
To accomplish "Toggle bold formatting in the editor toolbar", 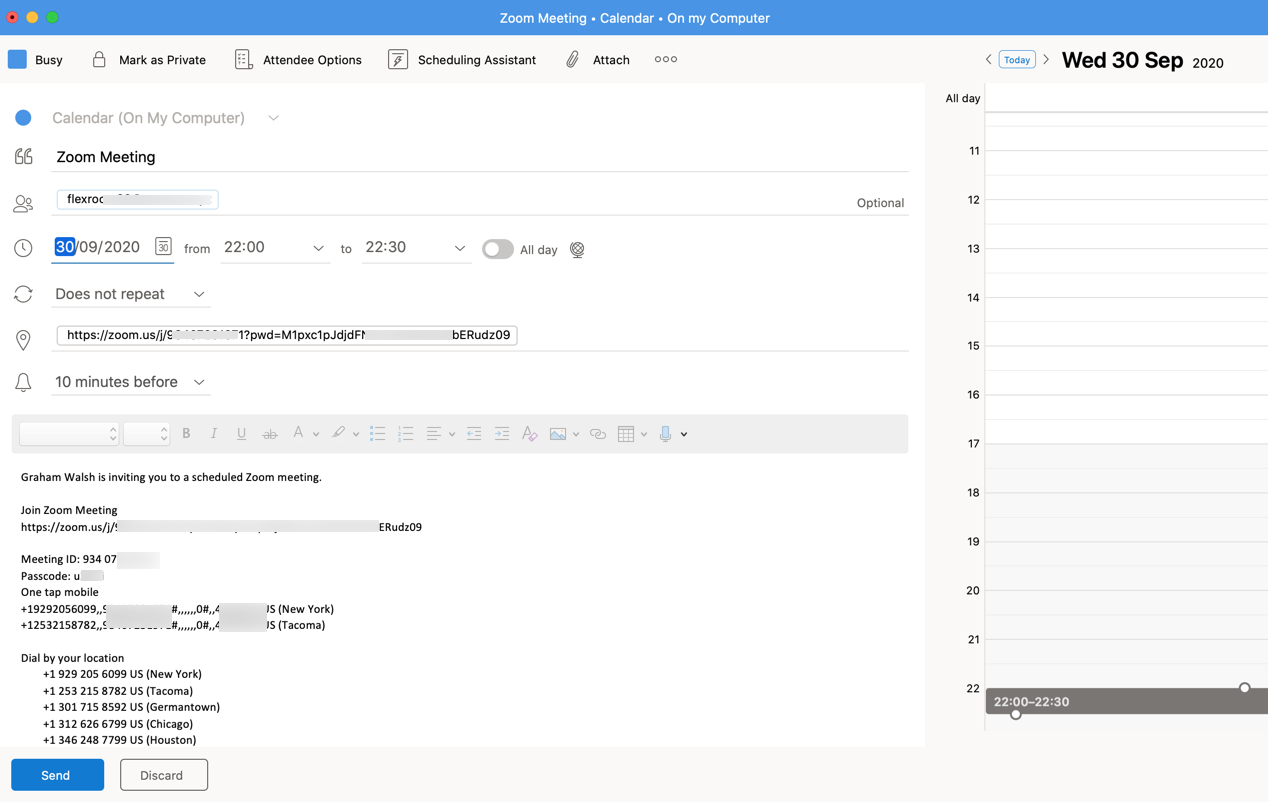I will [x=186, y=433].
